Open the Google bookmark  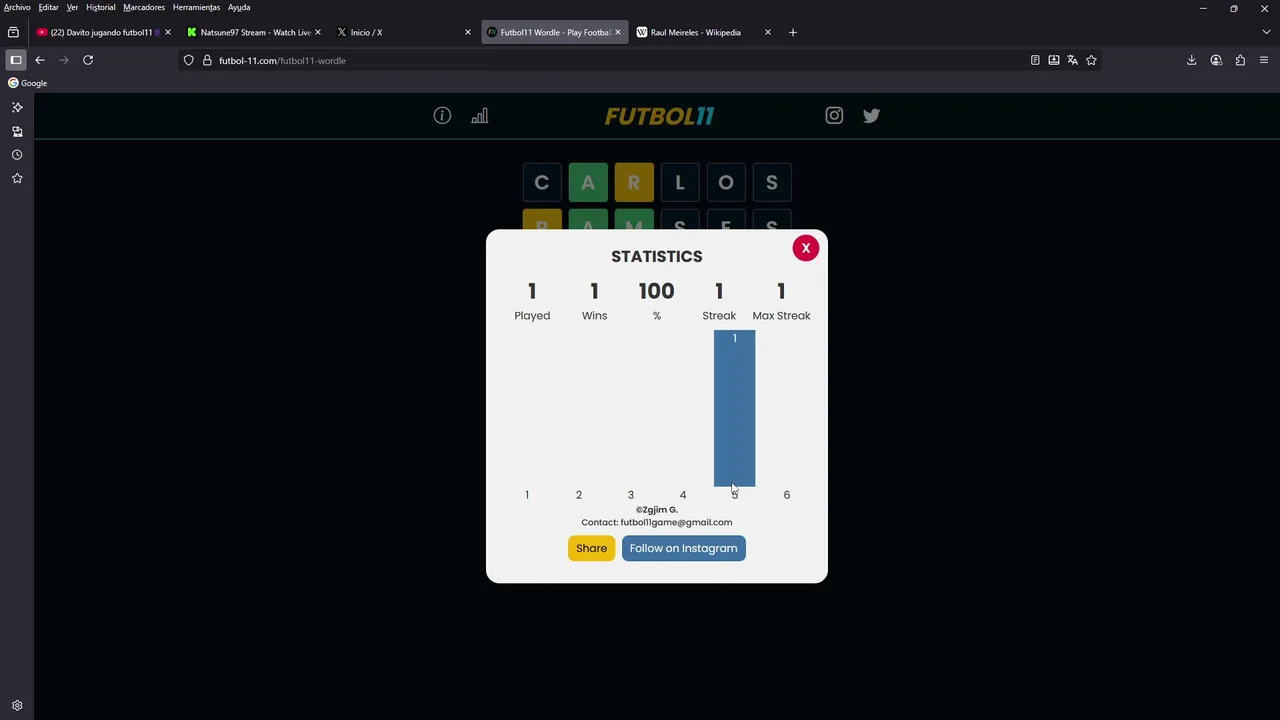(x=28, y=83)
